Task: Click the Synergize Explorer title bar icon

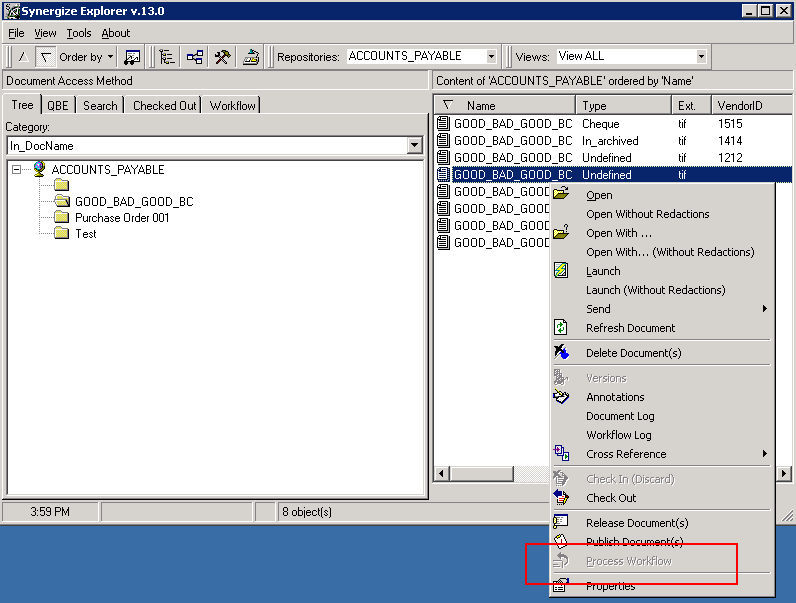Action: 12,11
